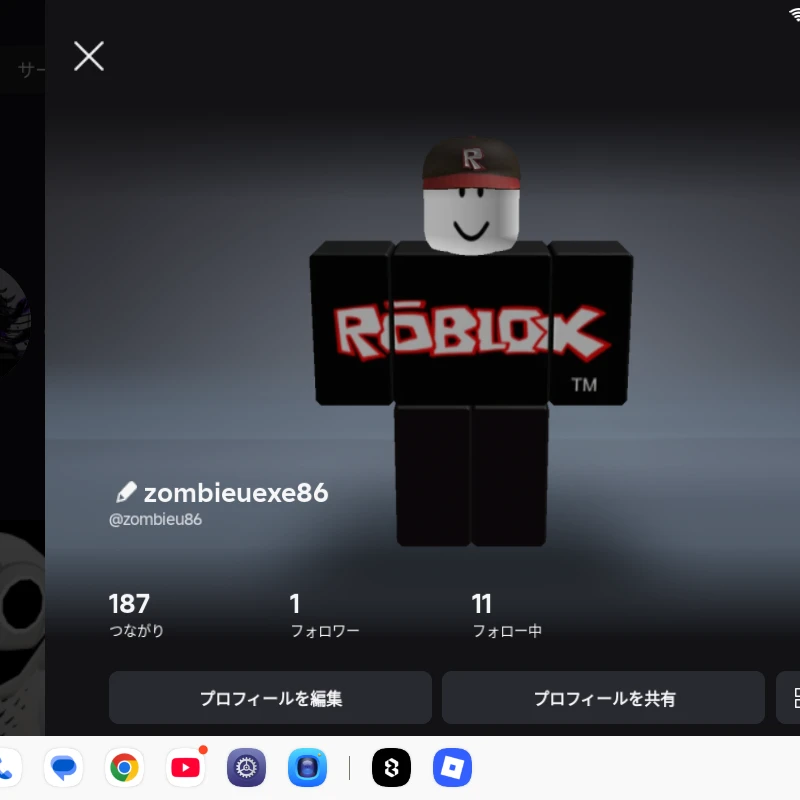The width and height of the screenshot is (800, 800).
Task: View the 187 つながり connections count
Action: point(136,615)
